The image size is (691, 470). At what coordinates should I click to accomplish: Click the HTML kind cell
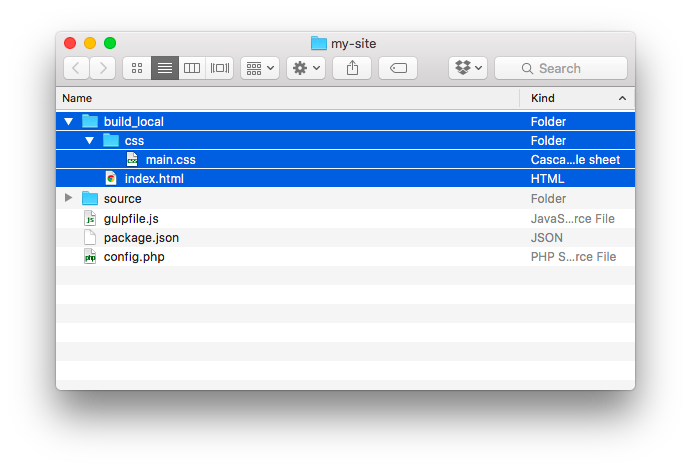547,179
